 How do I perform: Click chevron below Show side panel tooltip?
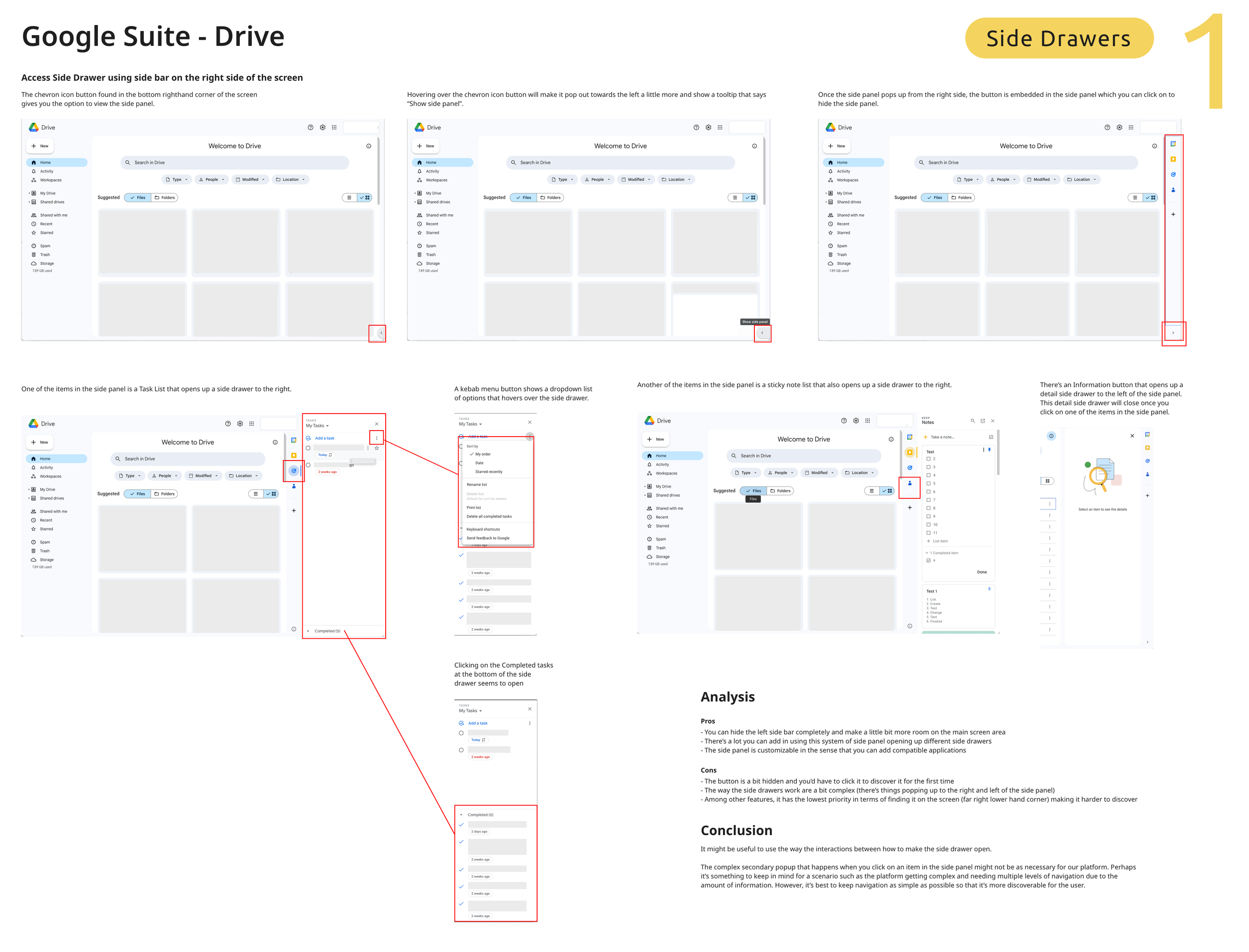[762, 333]
